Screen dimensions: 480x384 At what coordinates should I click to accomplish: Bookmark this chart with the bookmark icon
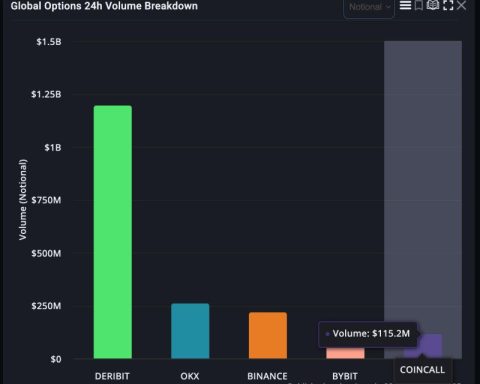pos(419,5)
